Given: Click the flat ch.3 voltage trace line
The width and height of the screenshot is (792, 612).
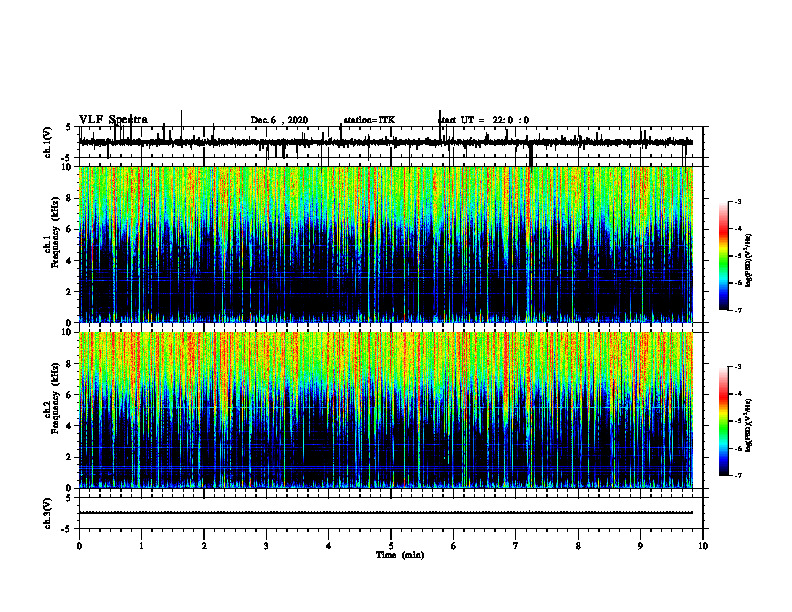Looking at the screenshot, I should pos(386,513).
